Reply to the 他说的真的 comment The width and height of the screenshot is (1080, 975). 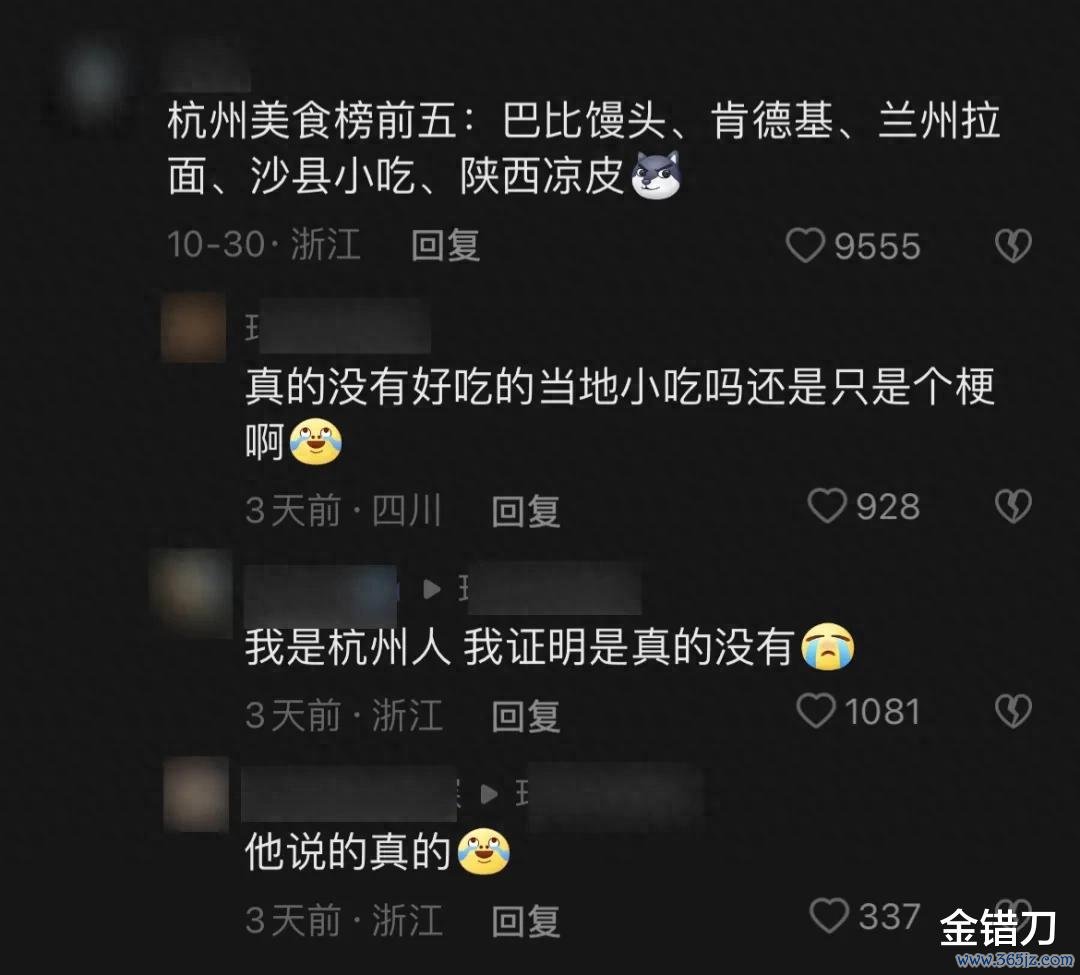[526, 921]
